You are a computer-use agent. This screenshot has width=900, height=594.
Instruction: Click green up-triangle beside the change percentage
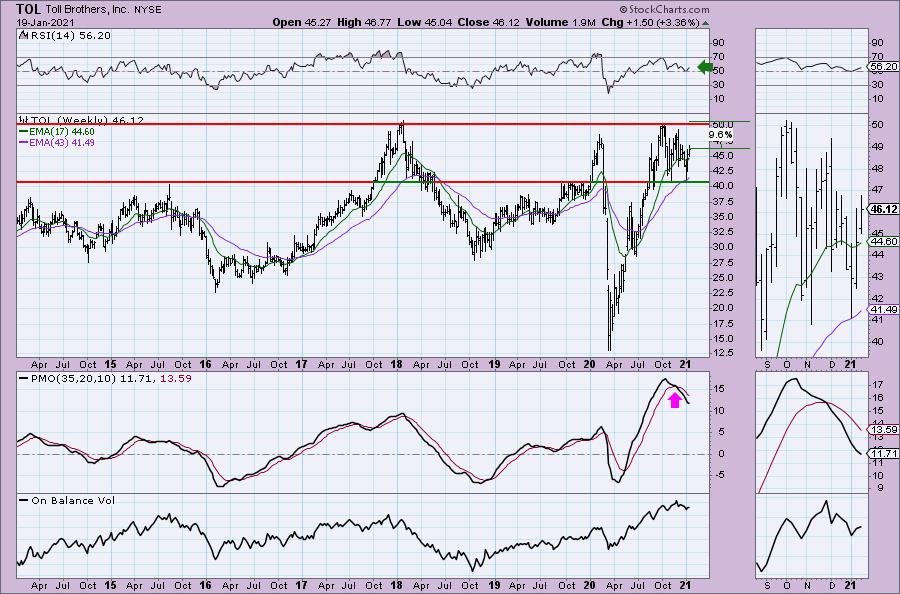(705, 23)
